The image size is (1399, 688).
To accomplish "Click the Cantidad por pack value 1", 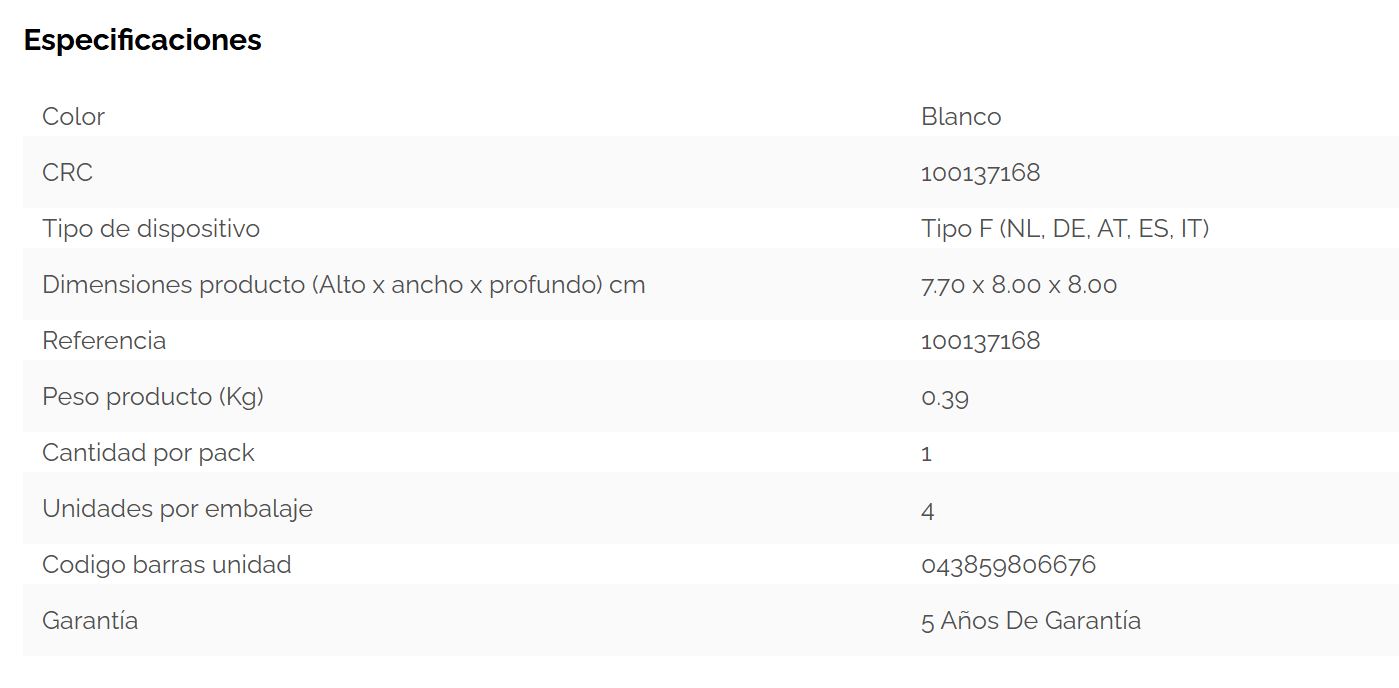I will click(x=927, y=454).
